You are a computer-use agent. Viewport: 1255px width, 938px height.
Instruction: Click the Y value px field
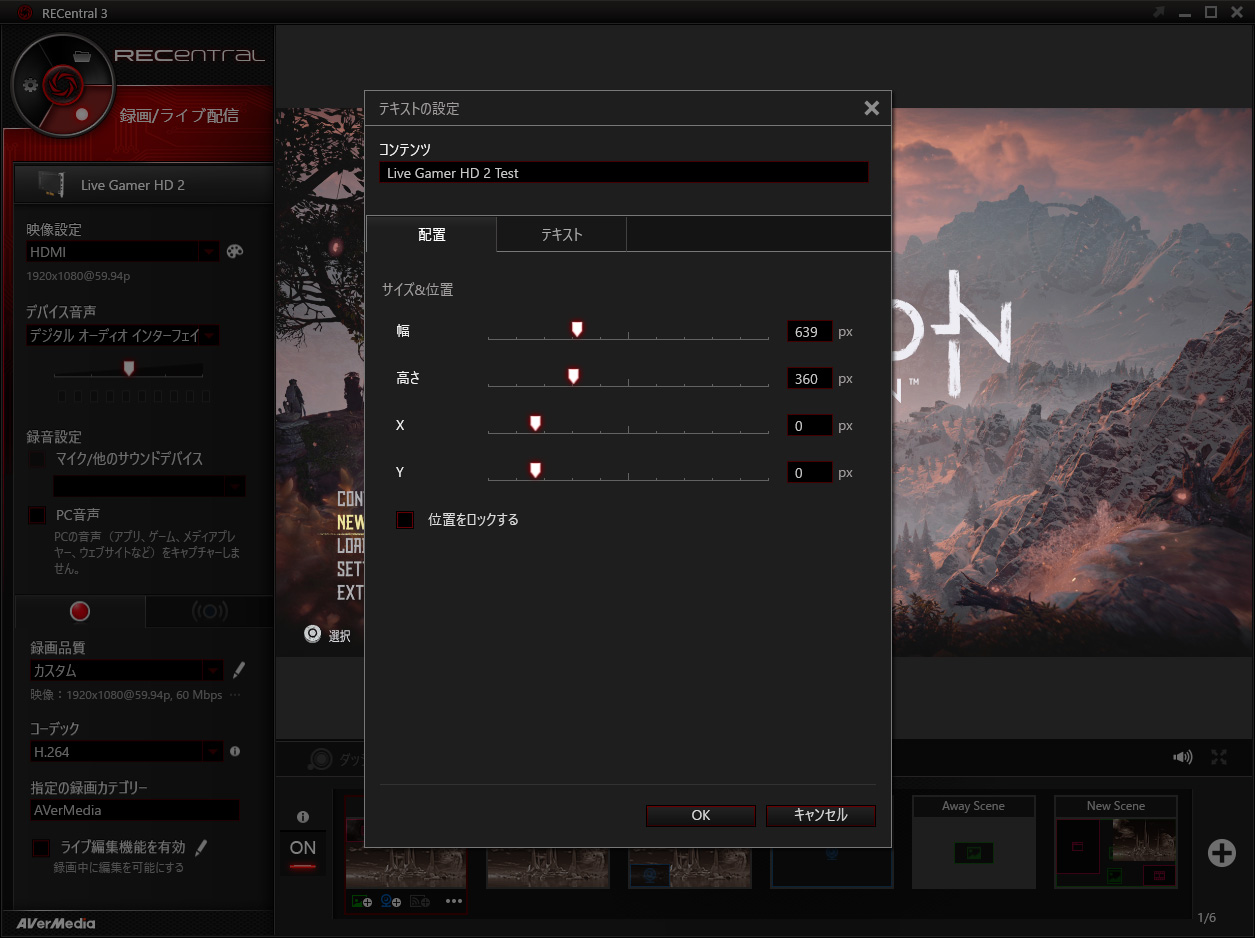[x=810, y=473]
